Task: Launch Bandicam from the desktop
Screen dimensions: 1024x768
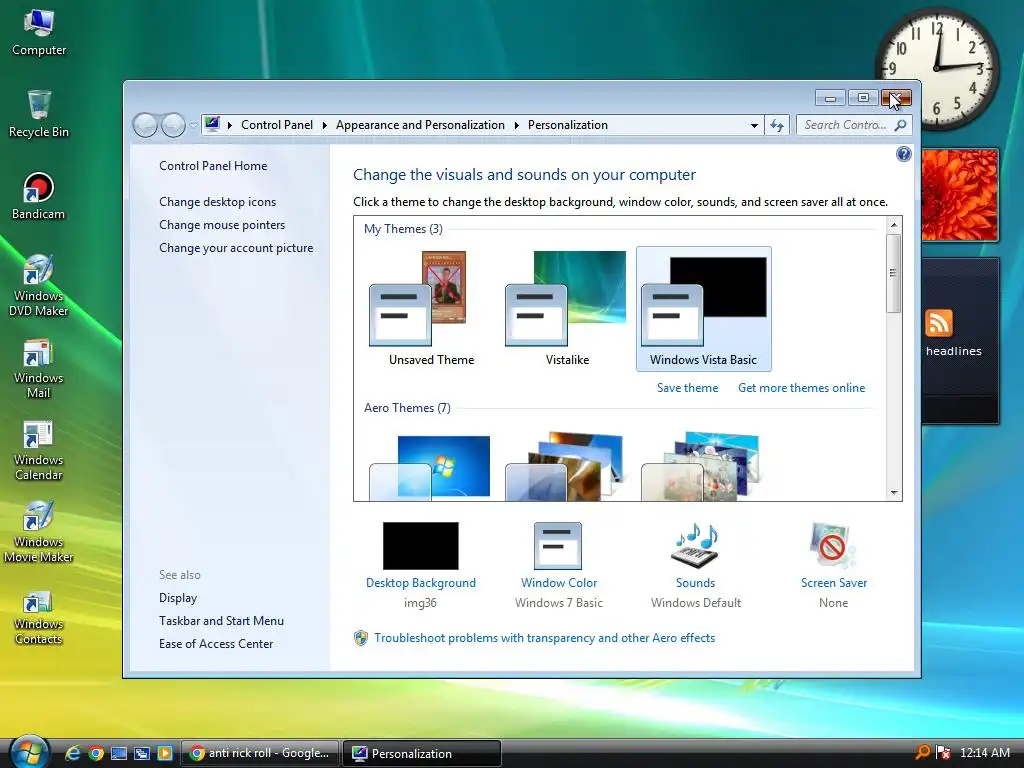Action: [39, 196]
